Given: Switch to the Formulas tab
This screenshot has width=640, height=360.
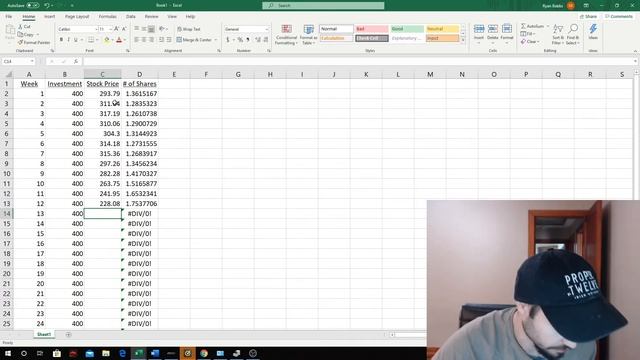Looking at the screenshot, I should (107, 16).
